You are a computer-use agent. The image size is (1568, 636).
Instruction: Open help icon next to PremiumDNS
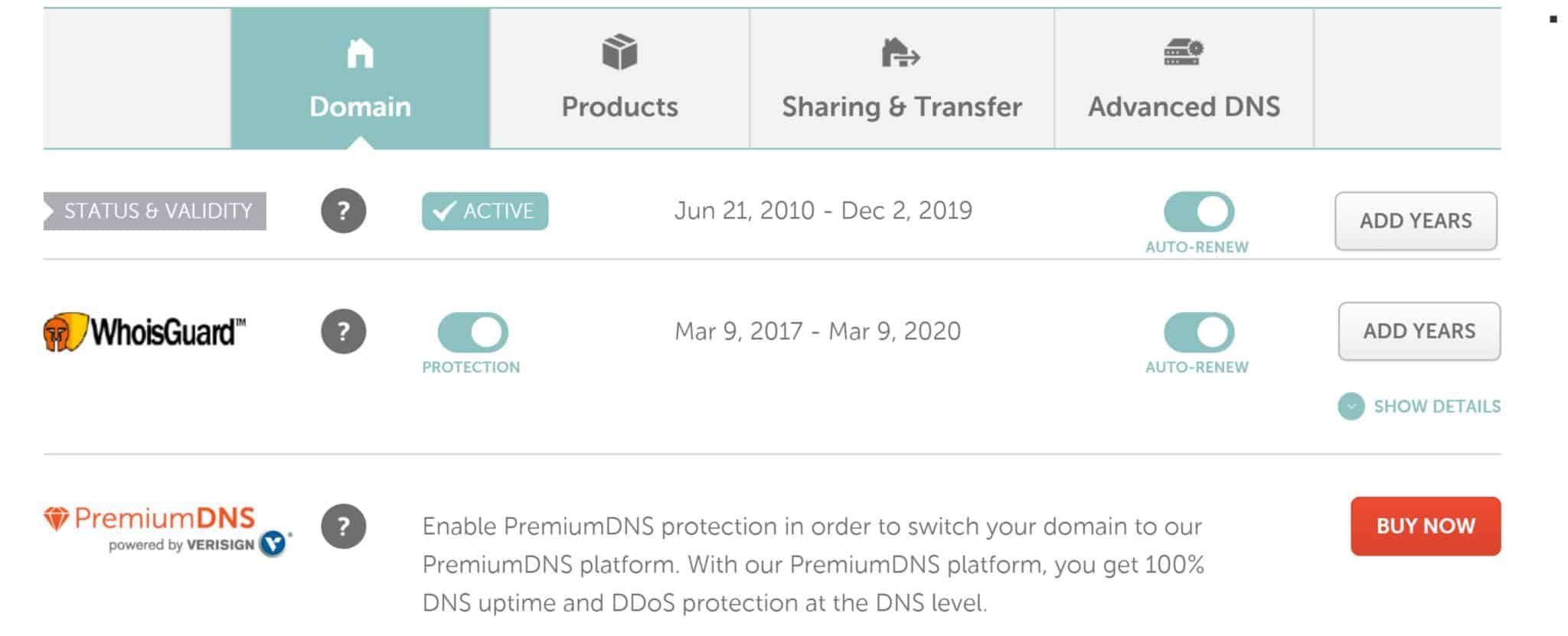click(343, 527)
